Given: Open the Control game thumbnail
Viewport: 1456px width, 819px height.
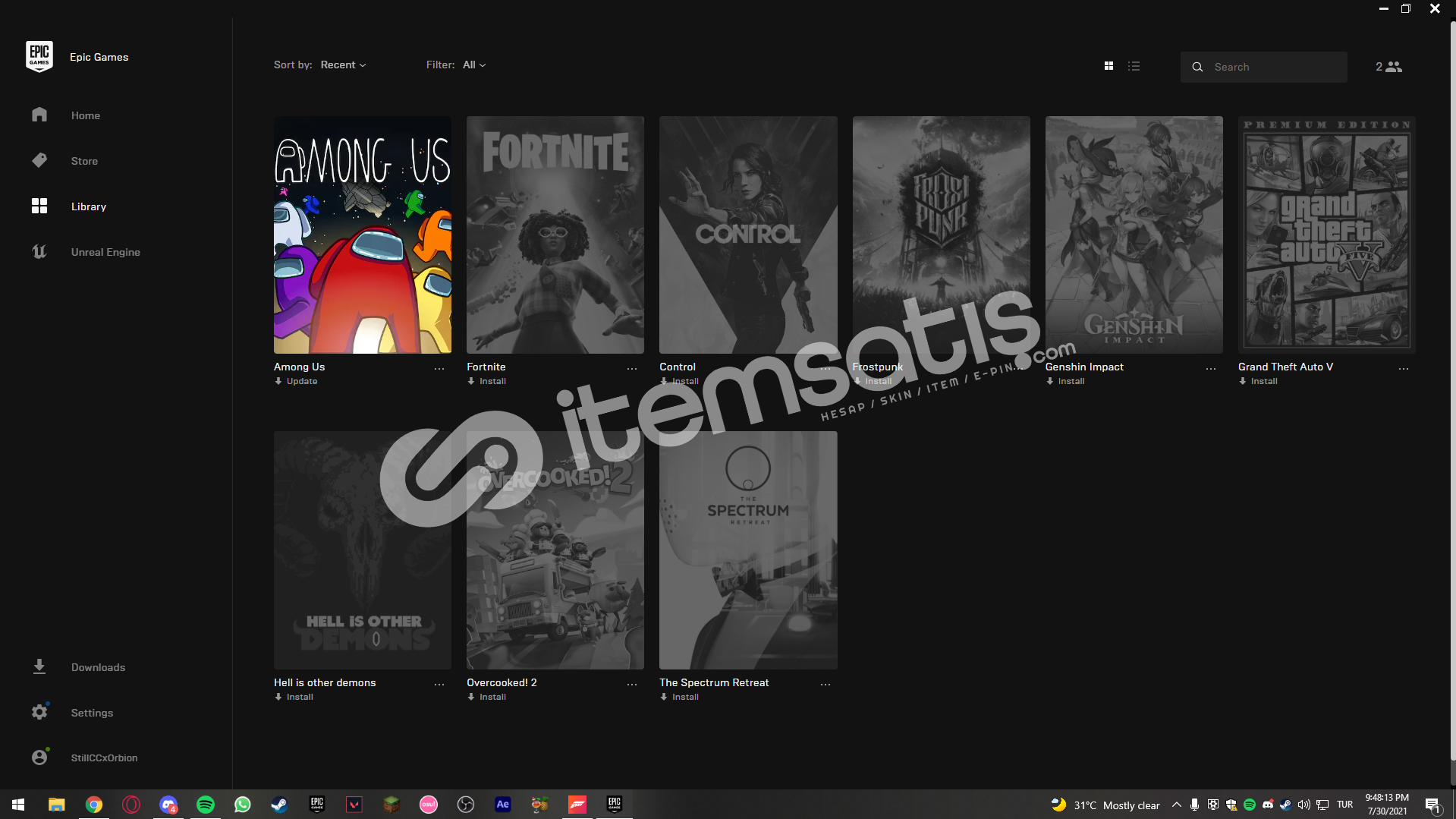Looking at the screenshot, I should point(748,235).
